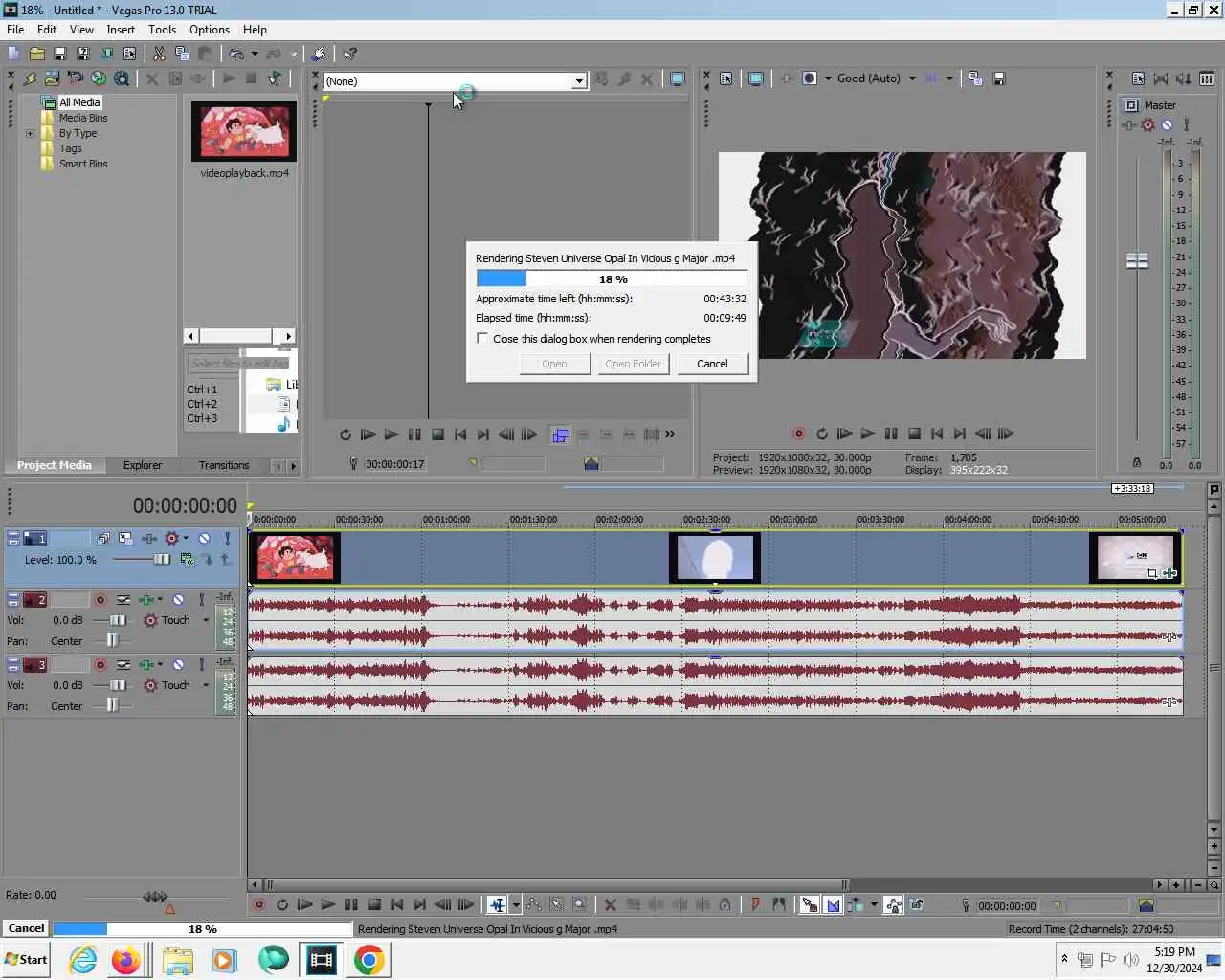Click Play From Start in the timeline transport
Image resolution: width=1225 pixels, height=980 pixels.
[304, 904]
